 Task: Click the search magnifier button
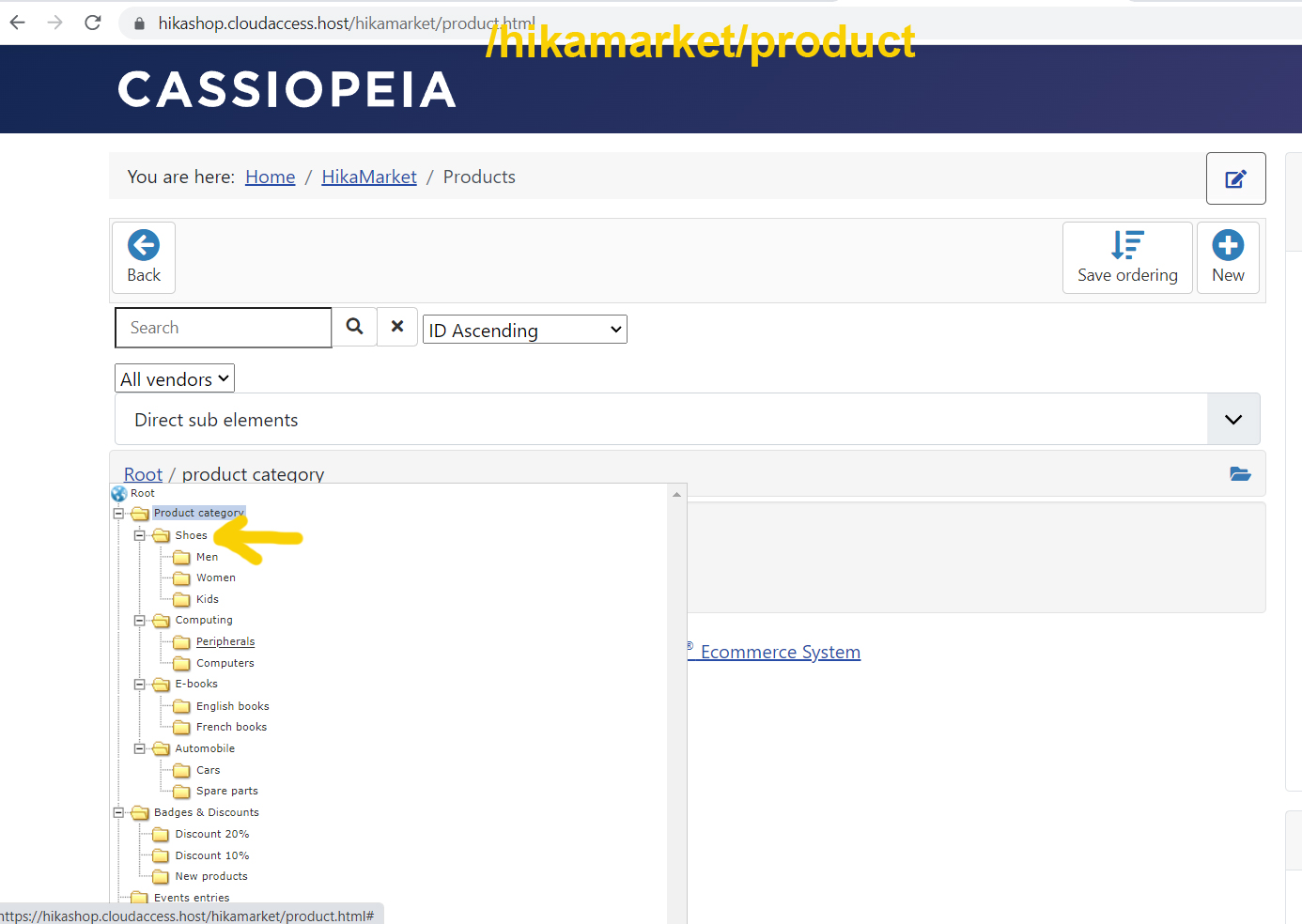click(x=354, y=327)
